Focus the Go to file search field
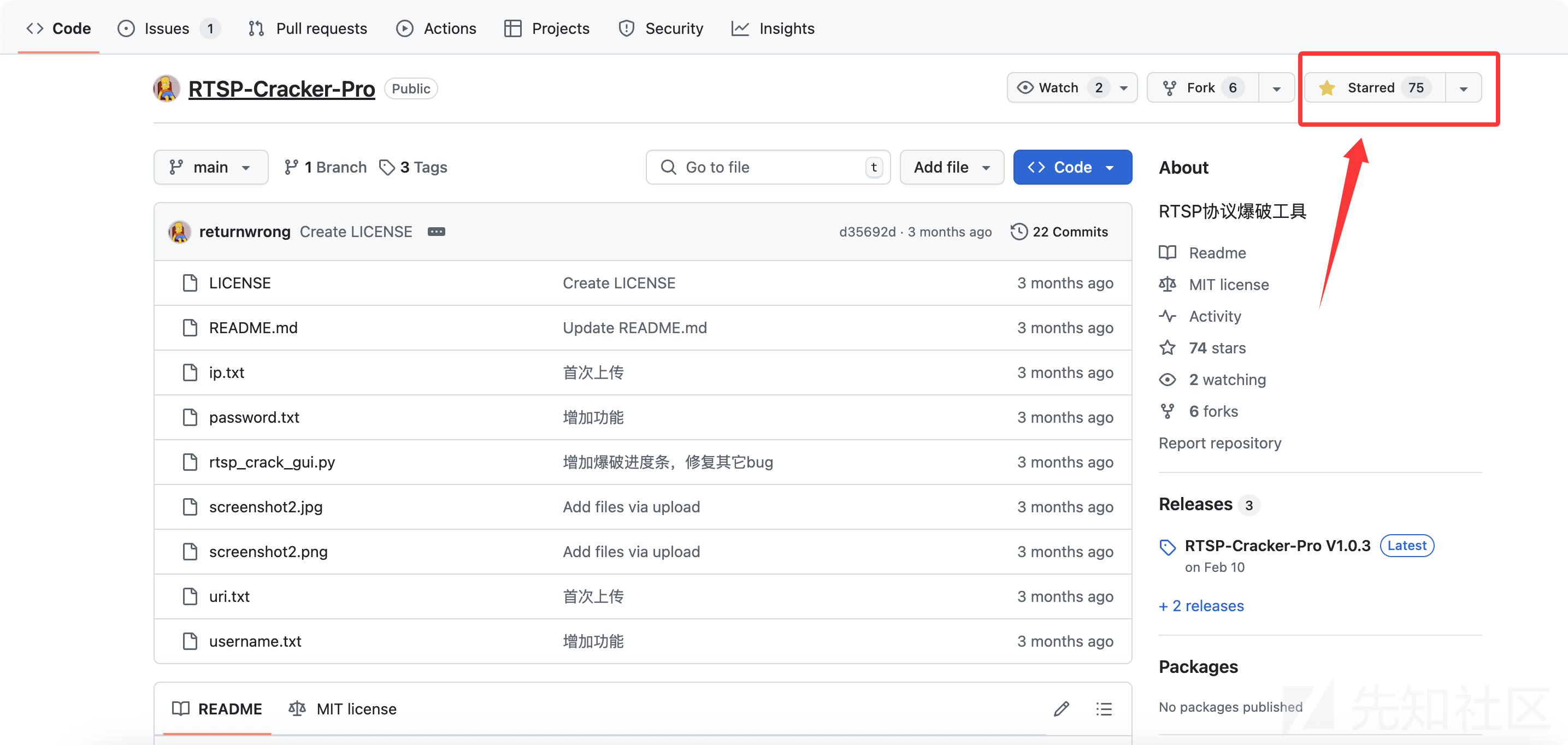Screen dimensions: 1568x745 coord(768,167)
